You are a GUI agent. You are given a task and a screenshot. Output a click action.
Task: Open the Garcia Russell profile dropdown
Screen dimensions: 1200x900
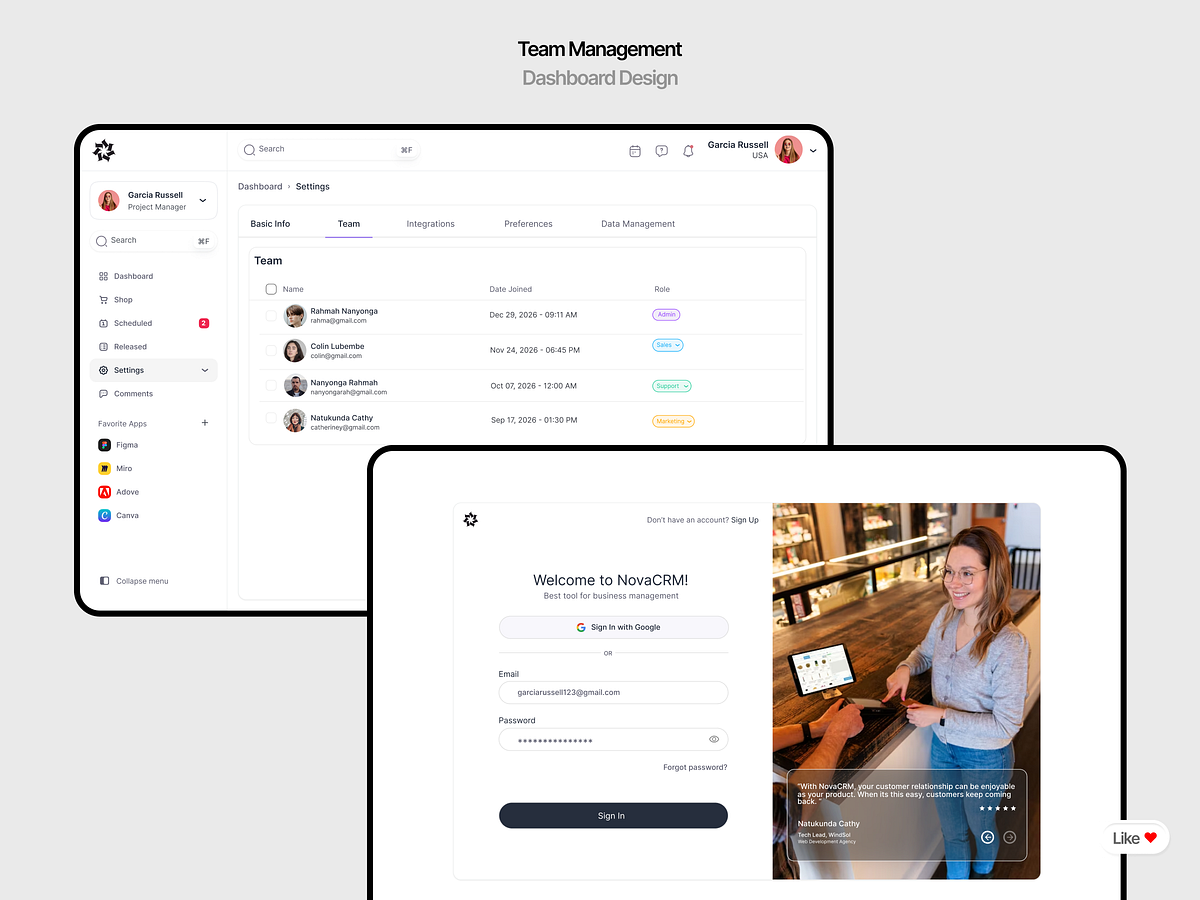click(812, 150)
